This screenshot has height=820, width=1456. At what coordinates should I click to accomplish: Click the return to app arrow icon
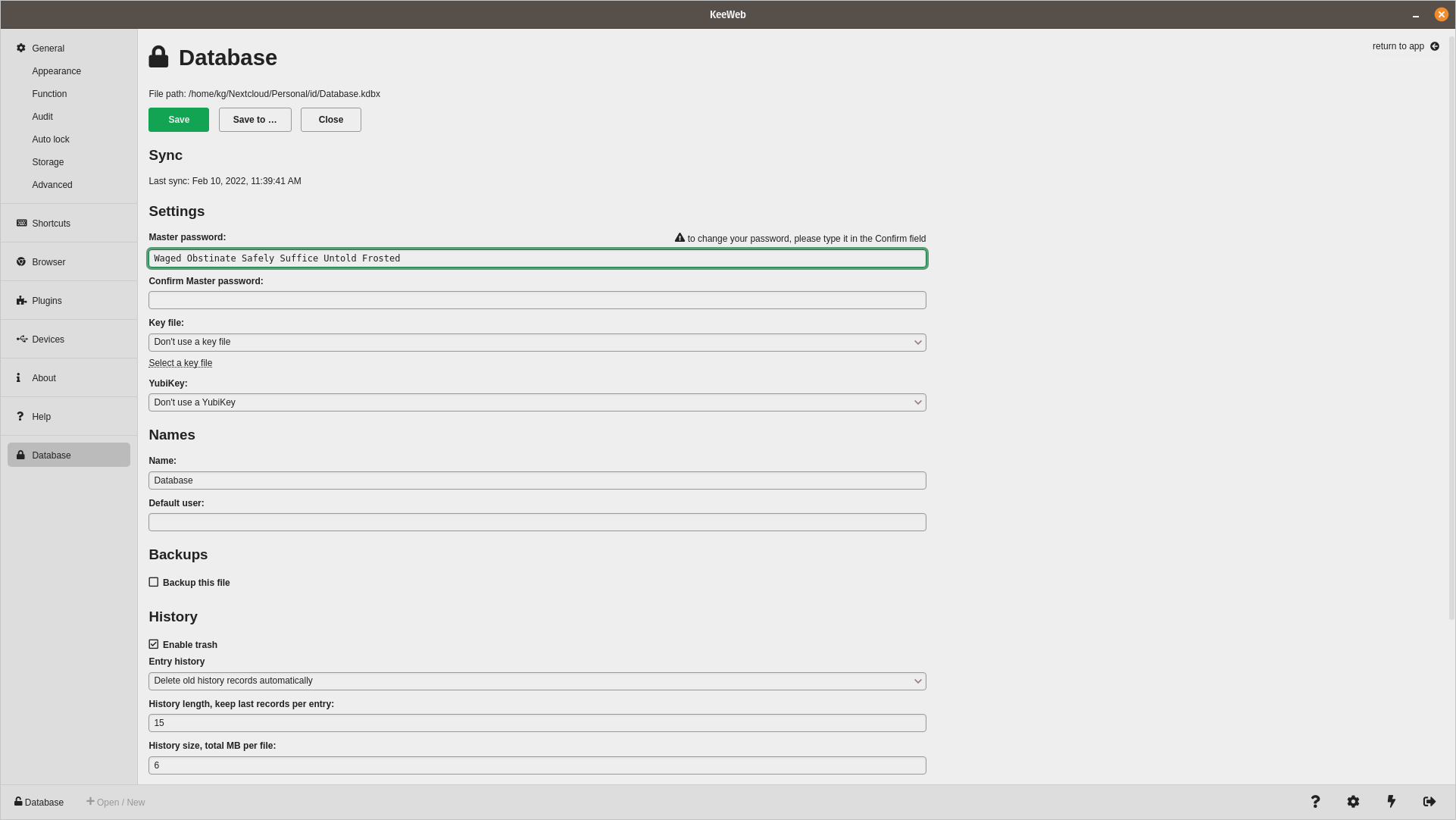pos(1435,46)
